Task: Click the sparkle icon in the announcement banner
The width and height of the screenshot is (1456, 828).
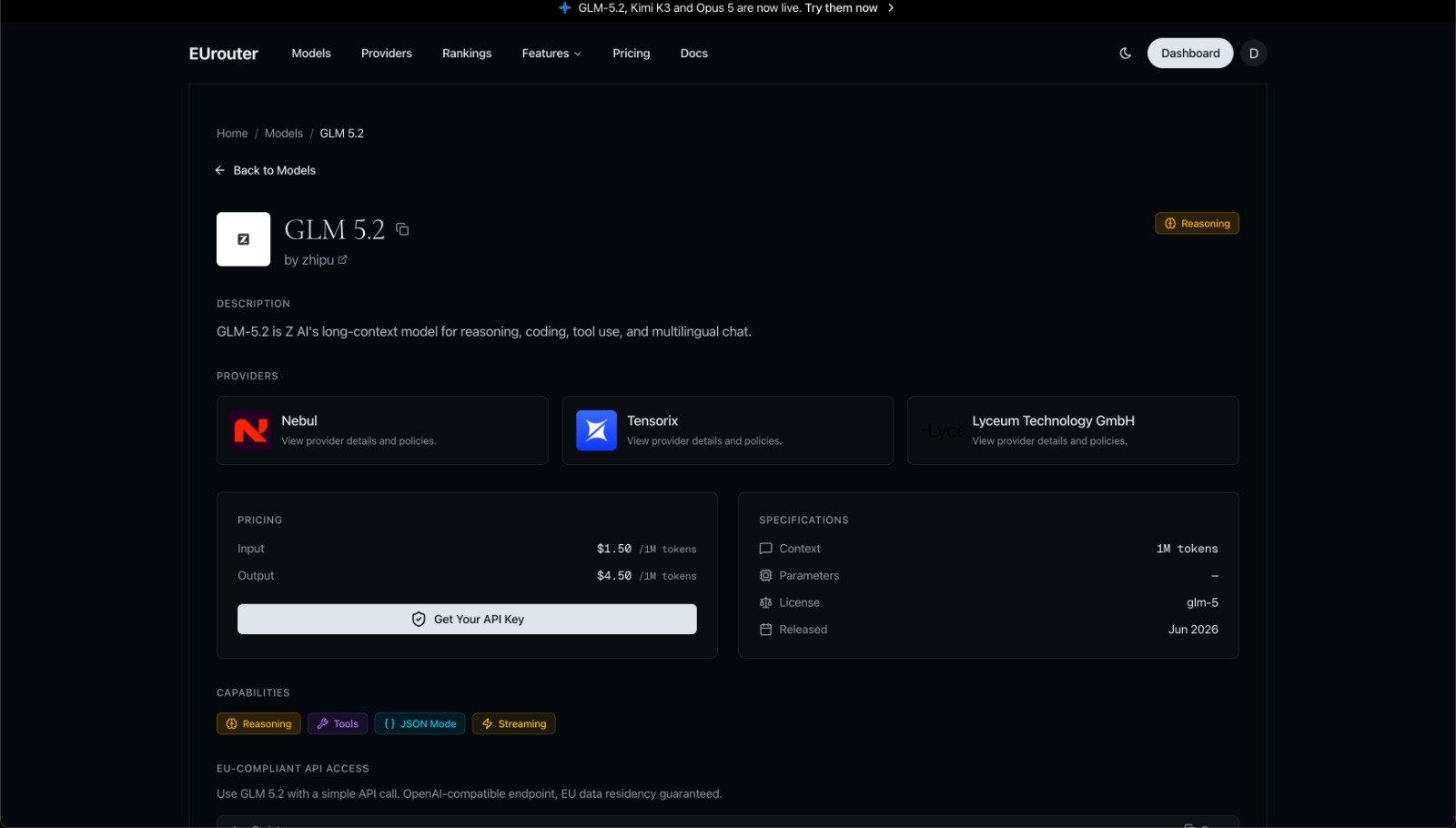Action: [565, 7]
